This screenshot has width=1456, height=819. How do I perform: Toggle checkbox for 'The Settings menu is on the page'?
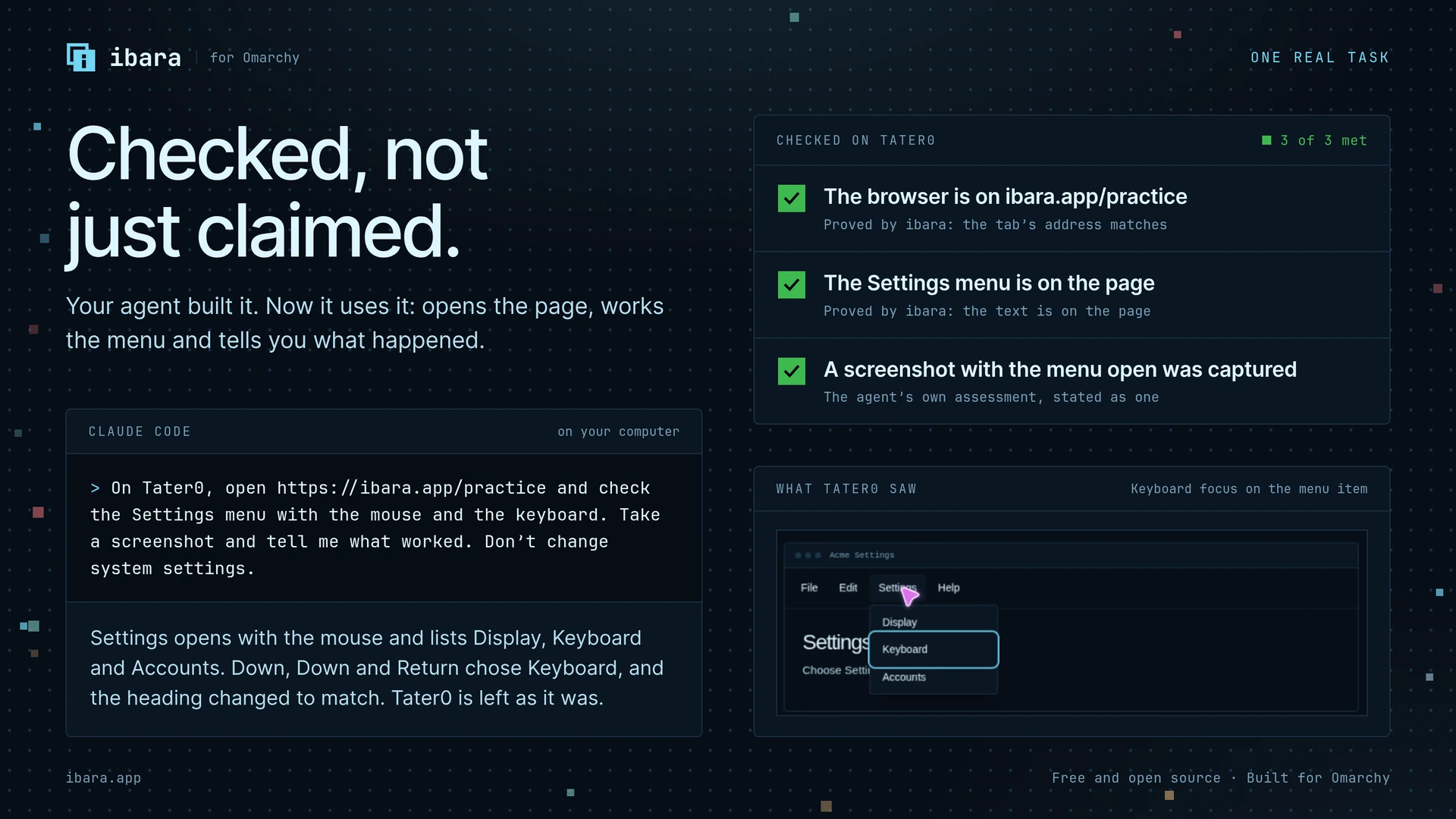click(x=791, y=285)
